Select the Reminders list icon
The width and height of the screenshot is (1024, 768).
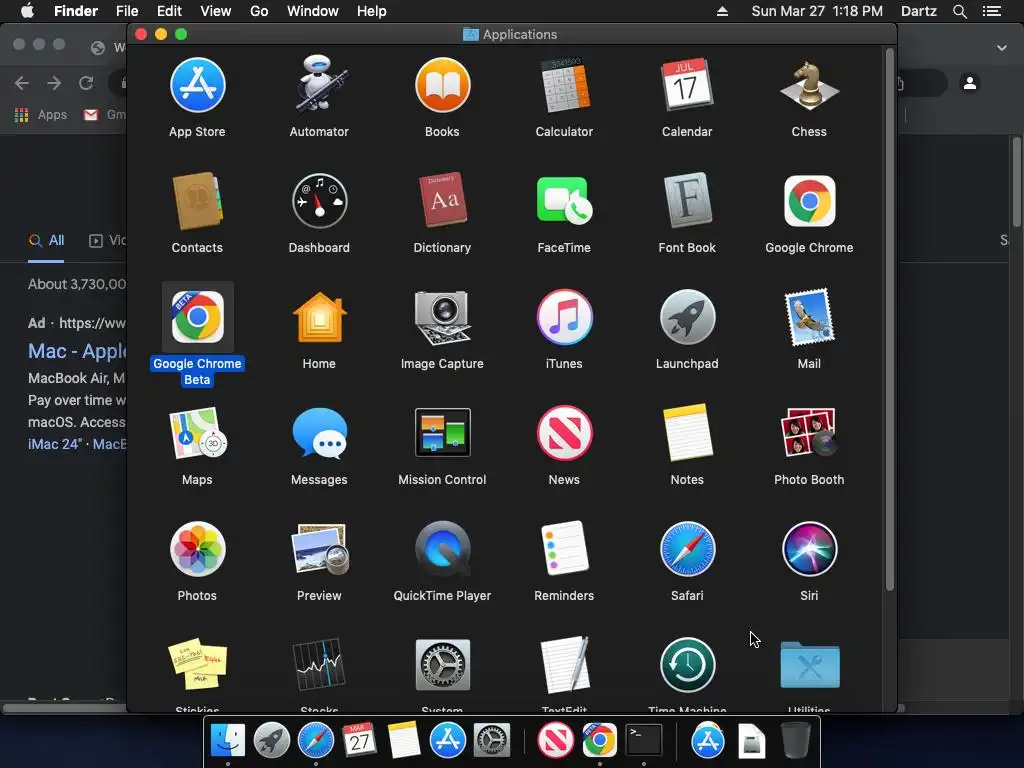coord(565,548)
